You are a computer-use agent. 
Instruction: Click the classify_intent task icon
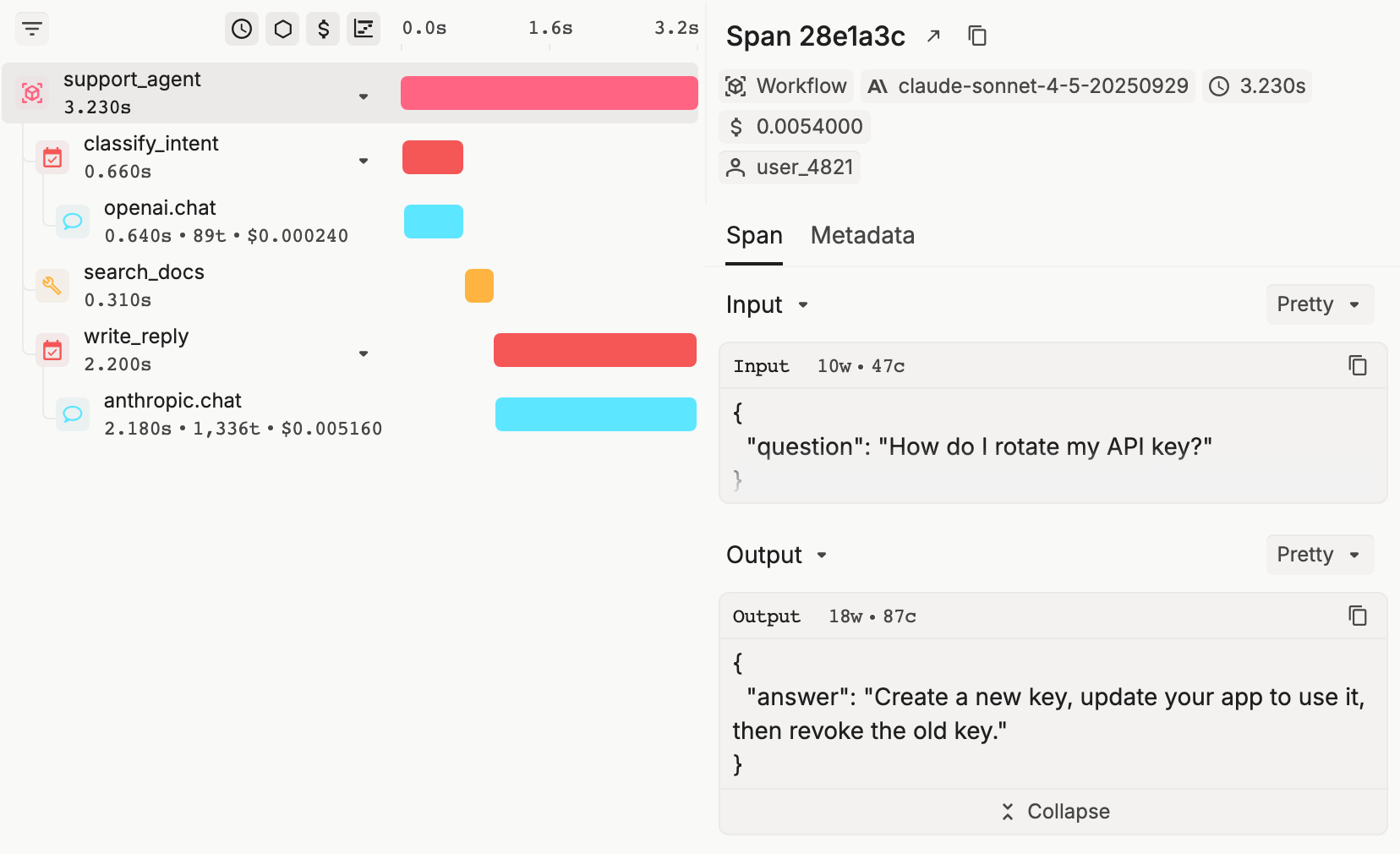[52, 157]
